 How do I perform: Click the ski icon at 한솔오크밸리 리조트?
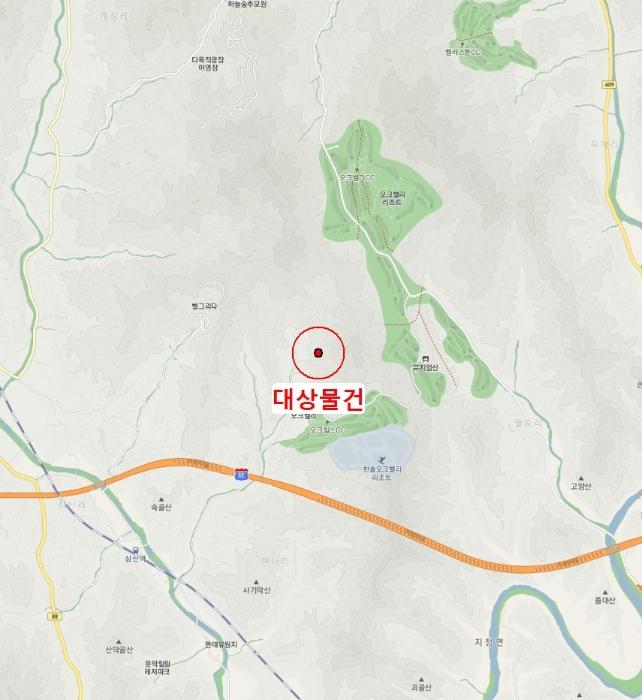(x=382, y=461)
